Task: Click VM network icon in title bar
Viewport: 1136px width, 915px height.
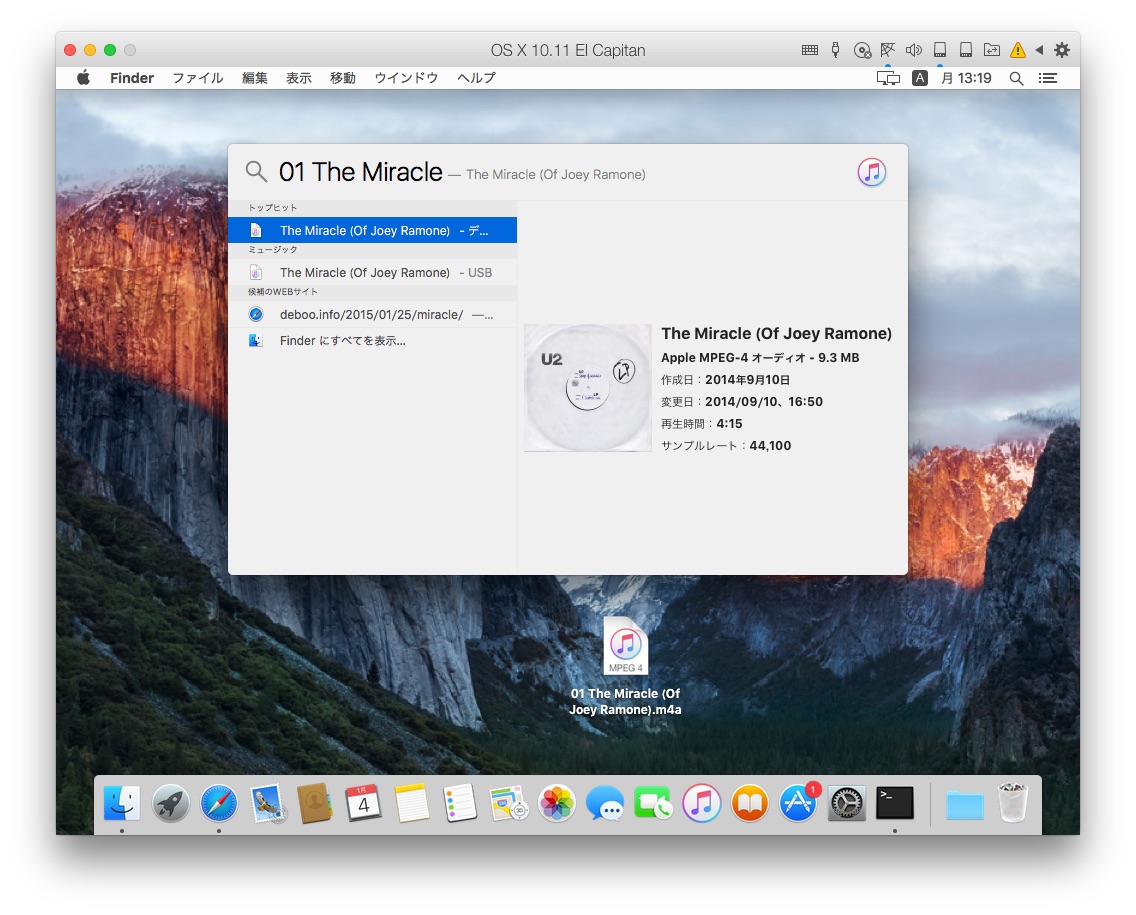Action: tap(888, 50)
